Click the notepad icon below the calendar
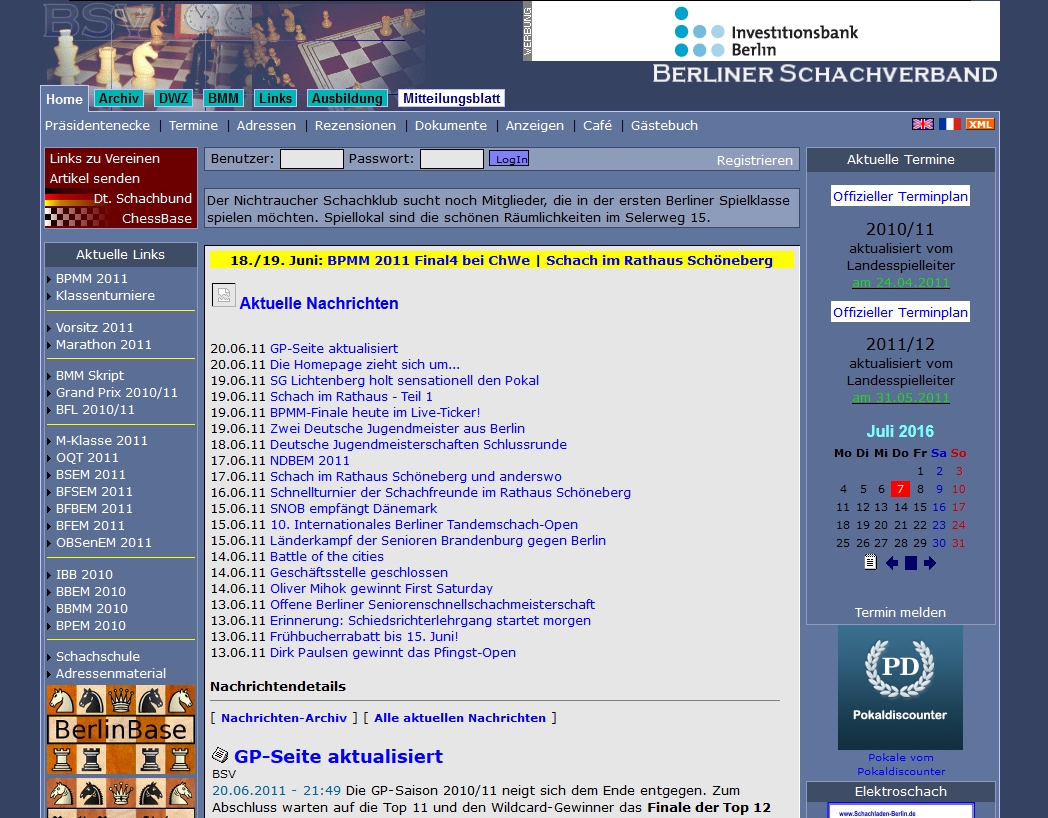This screenshot has height=818, width=1048. click(x=870, y=563)
